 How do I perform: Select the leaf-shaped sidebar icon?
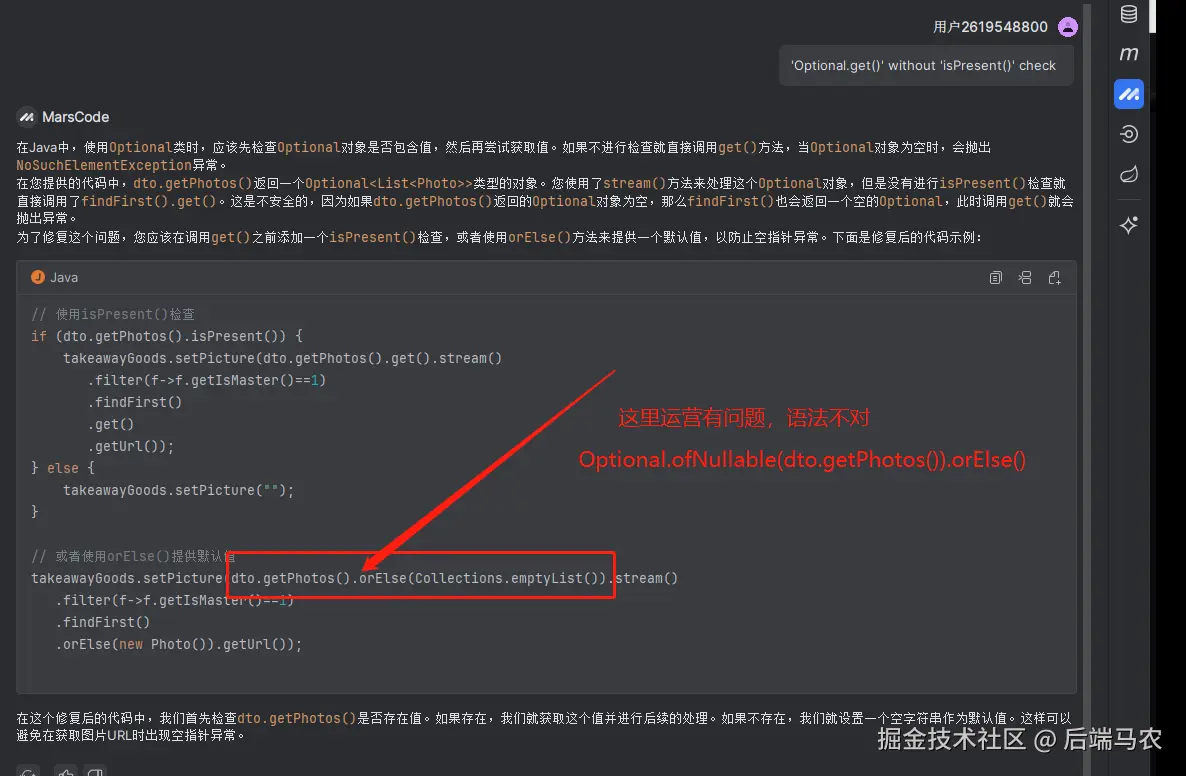click(1128, 174)
